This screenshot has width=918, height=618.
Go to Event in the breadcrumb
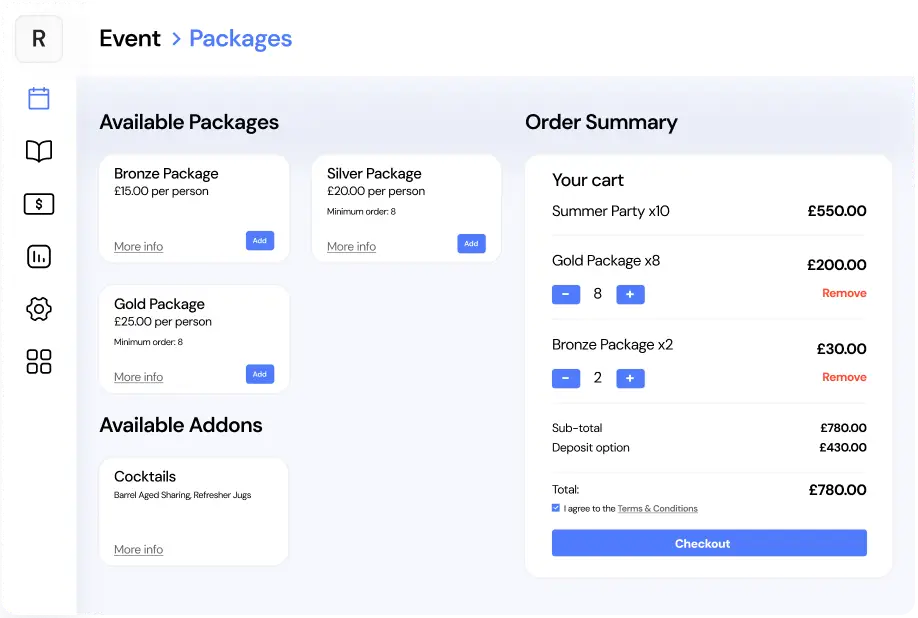pos(130,39)
